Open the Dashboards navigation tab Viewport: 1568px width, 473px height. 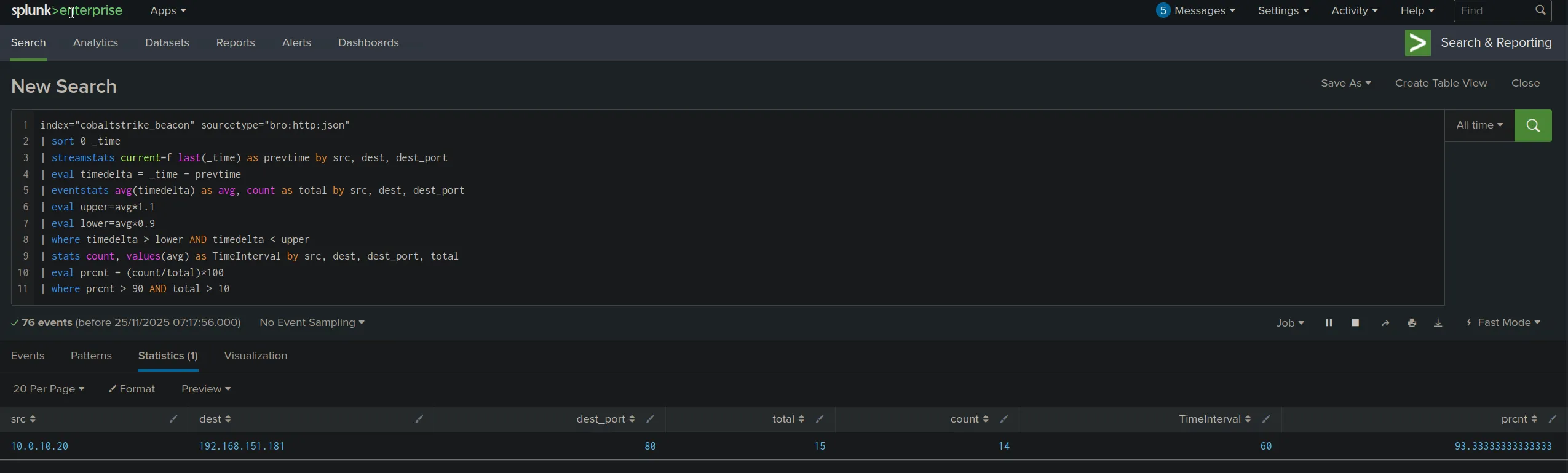point(368,43)
